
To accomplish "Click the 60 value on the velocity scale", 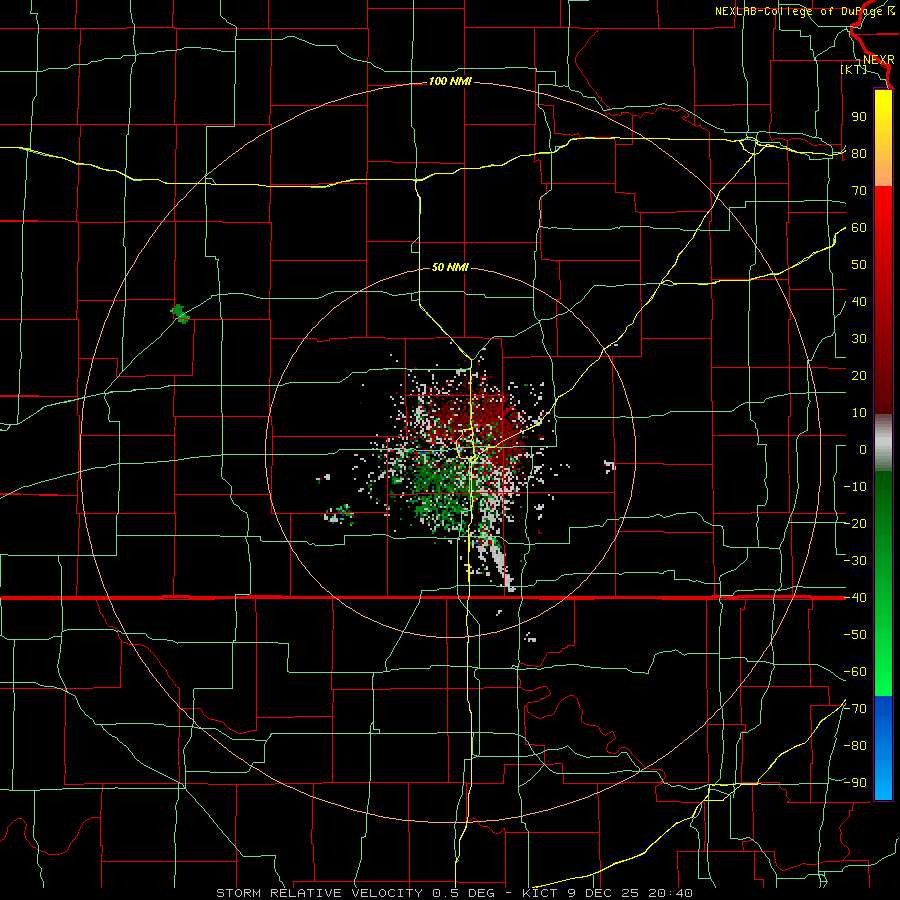I will (x=859, y=227).
